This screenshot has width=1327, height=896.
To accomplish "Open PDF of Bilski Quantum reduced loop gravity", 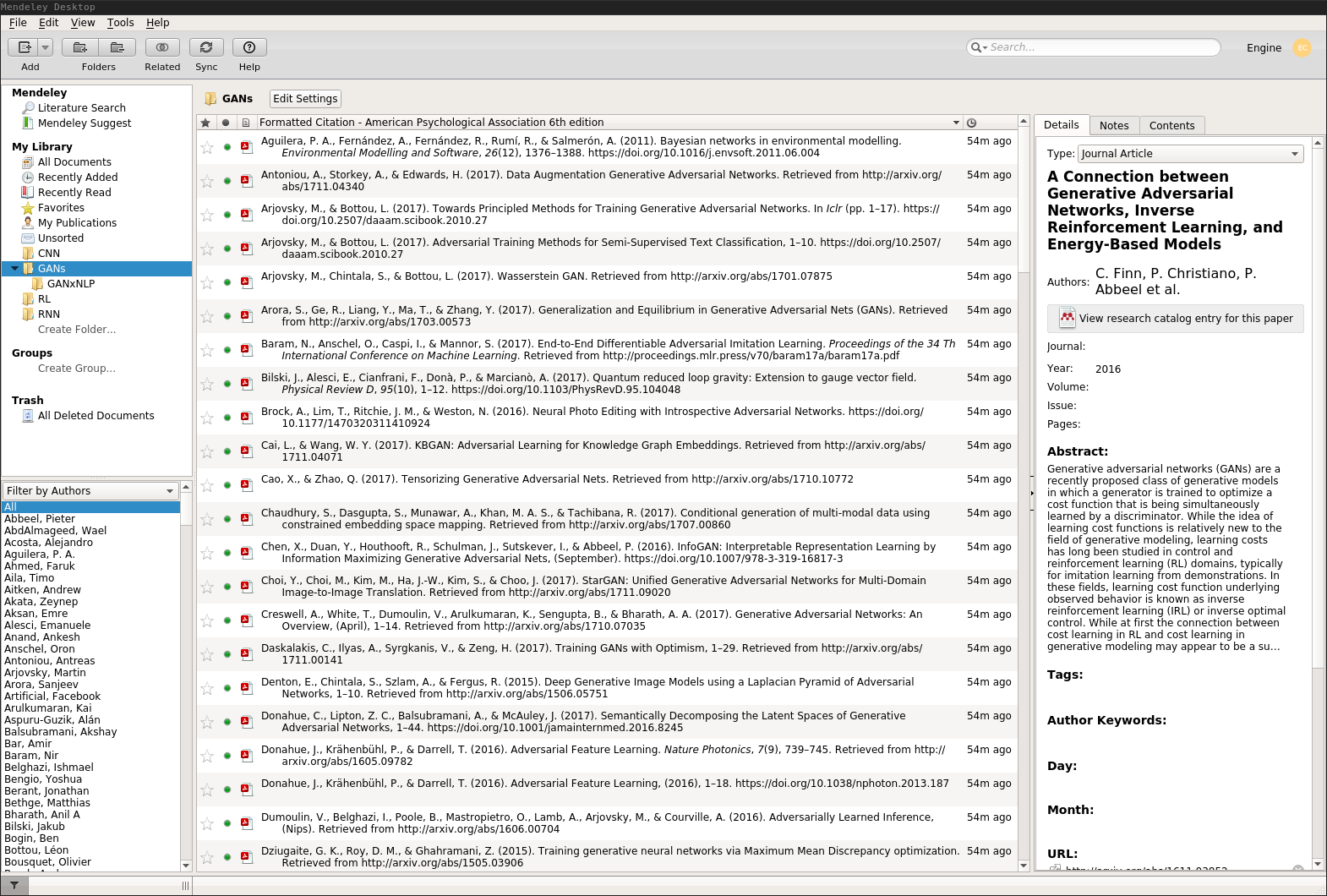I will coord(247,384).
